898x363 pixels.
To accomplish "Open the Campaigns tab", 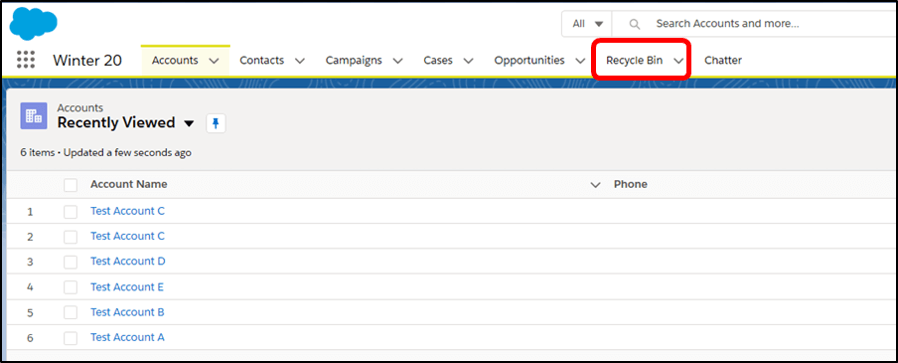I will click(x=354, y=60).
